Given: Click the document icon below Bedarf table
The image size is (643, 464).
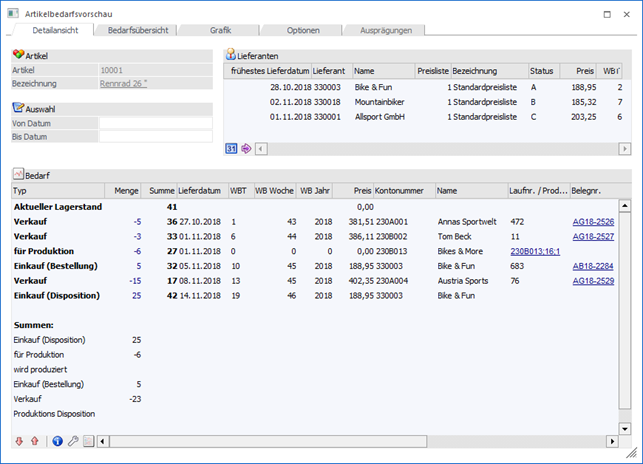Looking at the screenshot, I should click(88, 441).
